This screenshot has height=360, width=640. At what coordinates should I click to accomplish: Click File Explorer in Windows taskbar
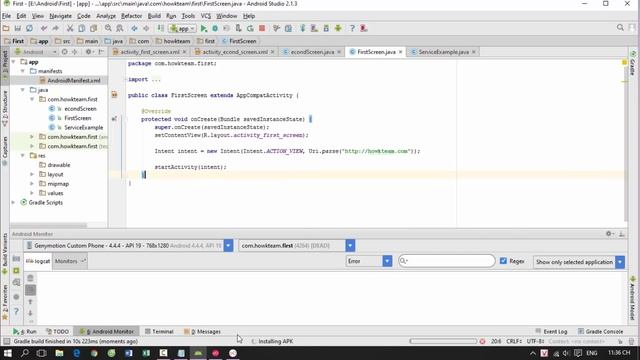click(x=59, y=353)
